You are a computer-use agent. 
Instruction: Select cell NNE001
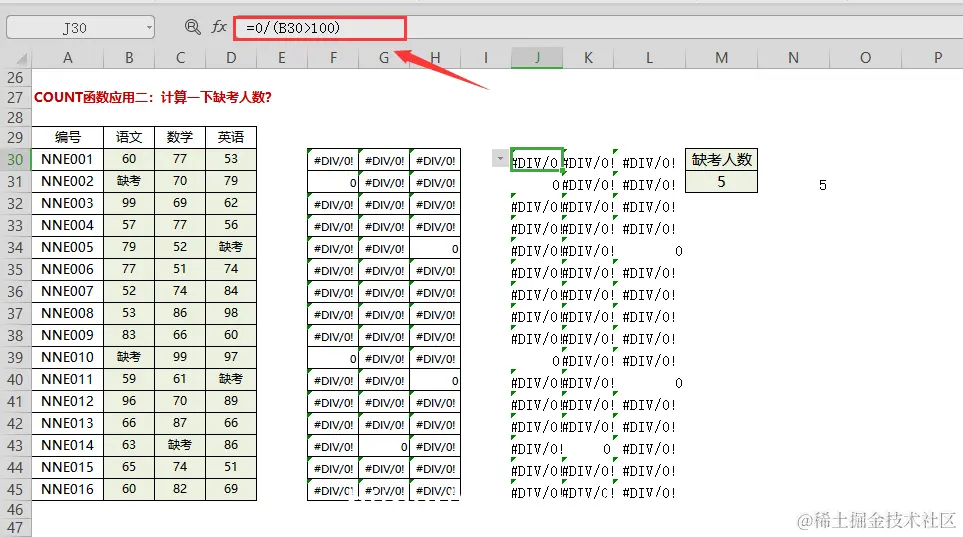pyautogui.click(x=68, y=159)
